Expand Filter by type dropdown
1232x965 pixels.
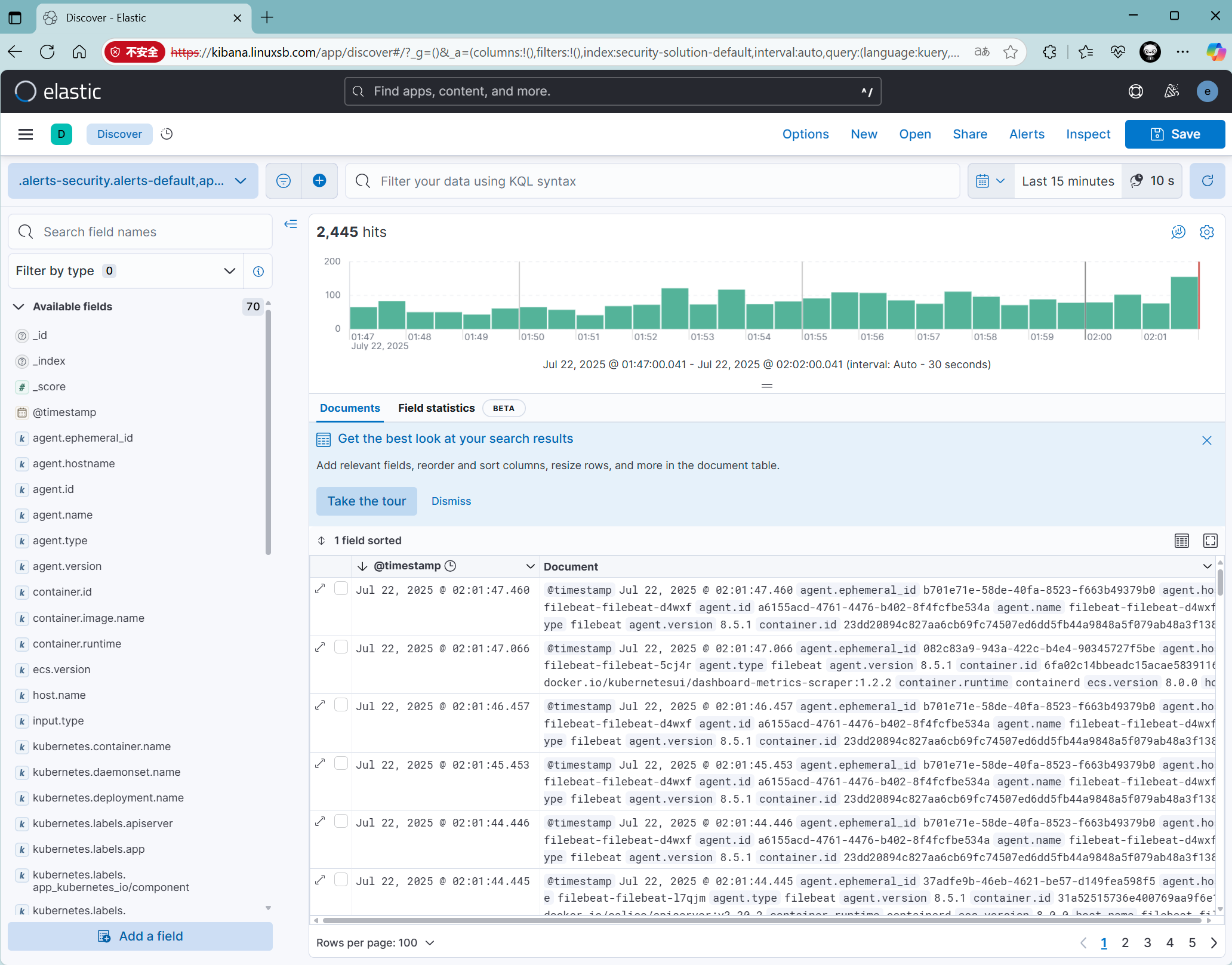(126, 271)
